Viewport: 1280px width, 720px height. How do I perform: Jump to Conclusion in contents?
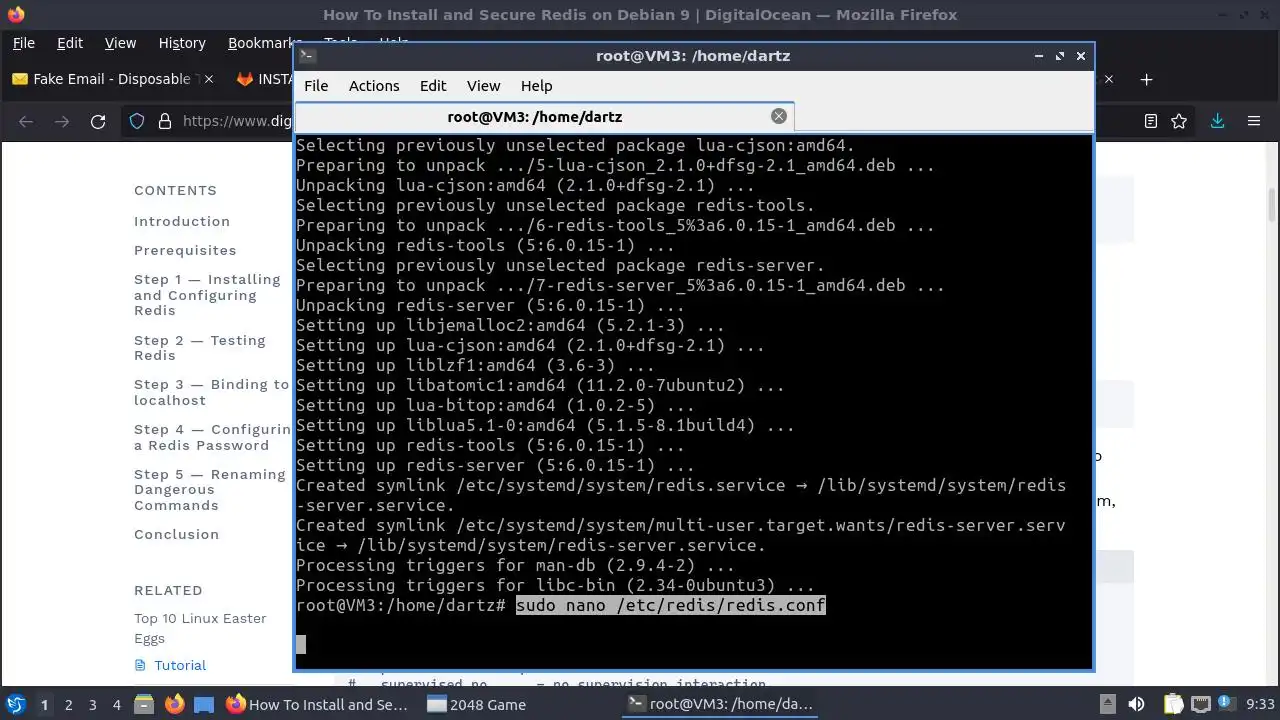(176, 534)
